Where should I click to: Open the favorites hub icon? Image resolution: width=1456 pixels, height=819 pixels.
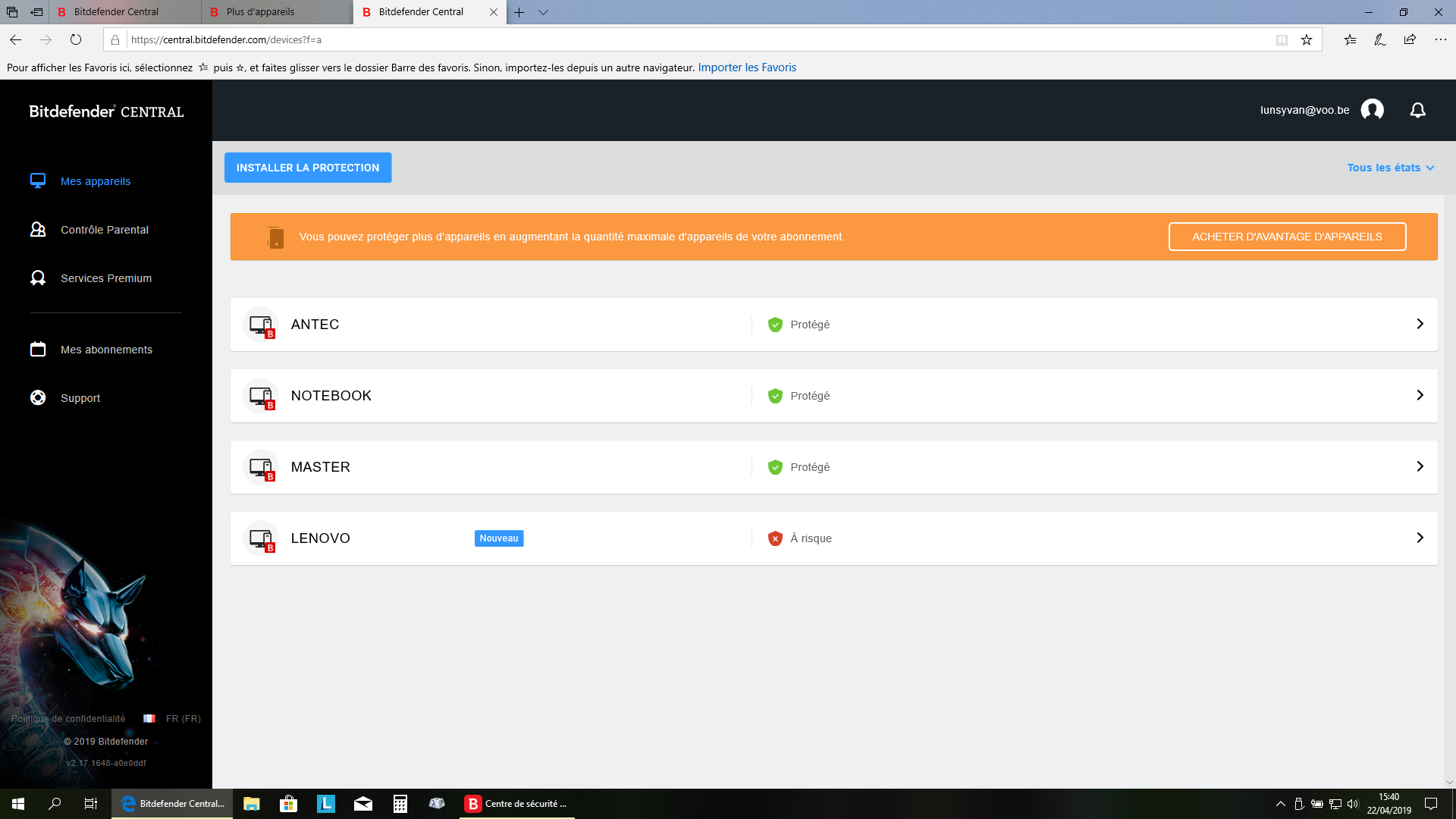click(1350, 39)
